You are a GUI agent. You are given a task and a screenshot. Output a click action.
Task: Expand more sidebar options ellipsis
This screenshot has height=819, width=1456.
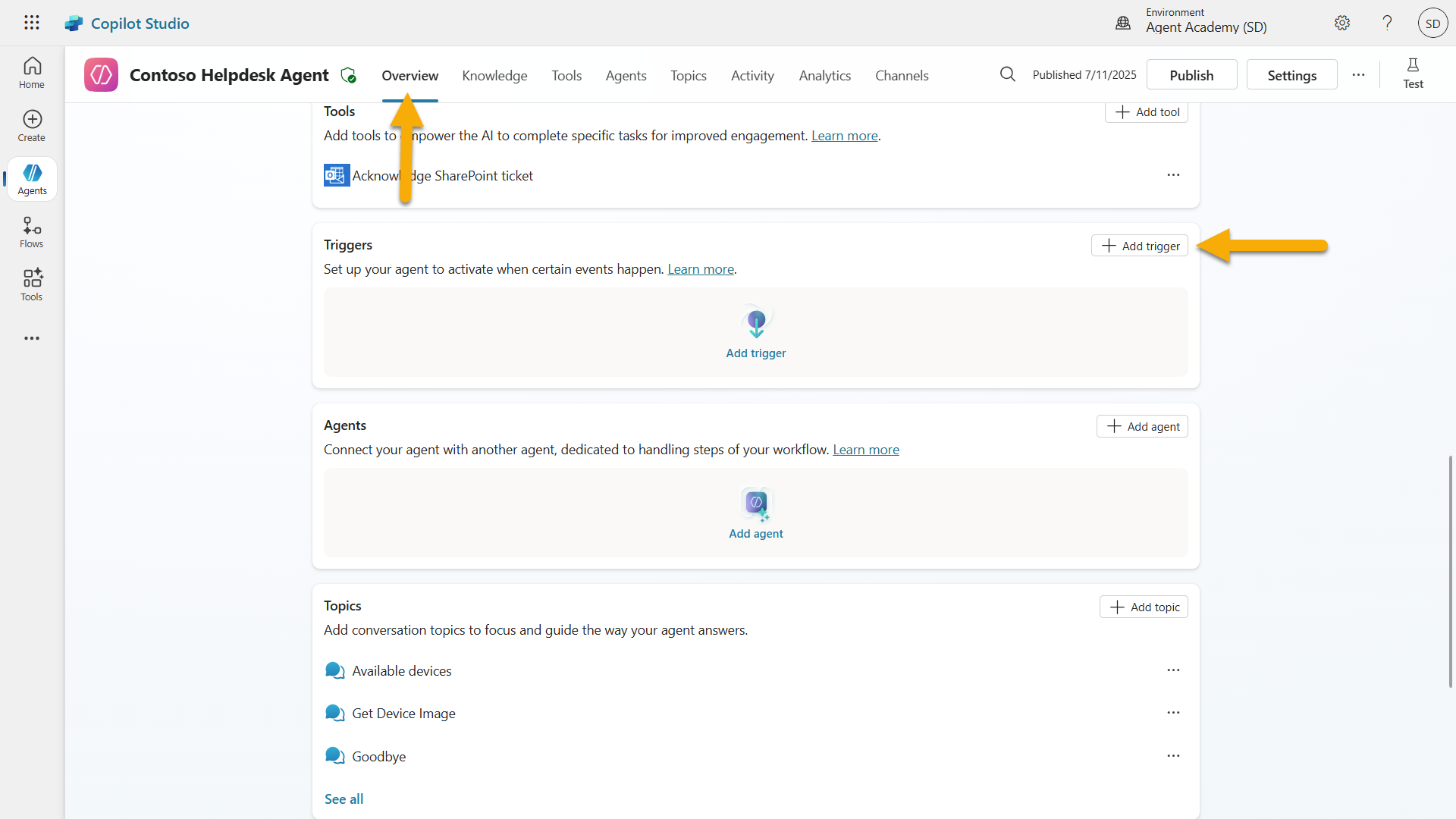[32, 338]
